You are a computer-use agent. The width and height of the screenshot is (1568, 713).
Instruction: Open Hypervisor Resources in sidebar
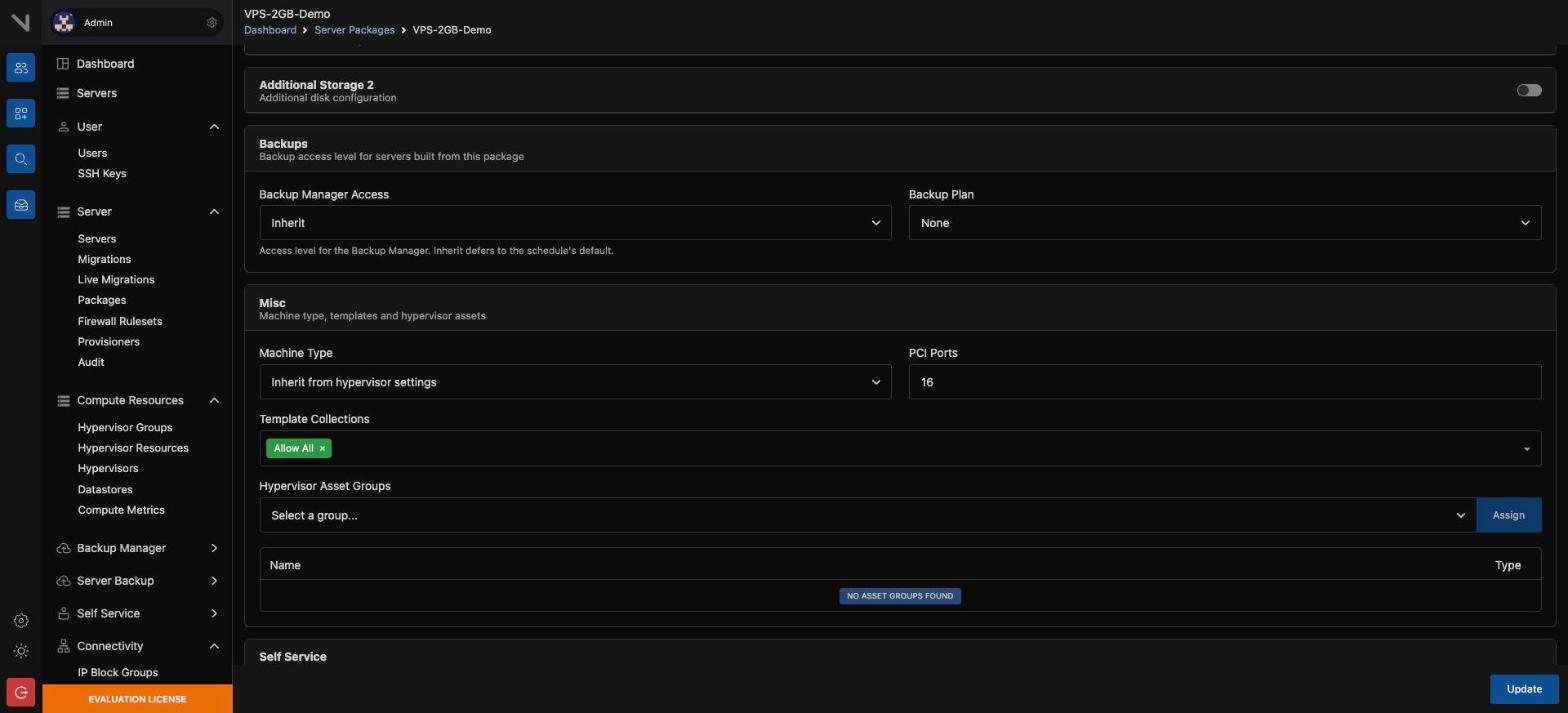click(133, 448)
